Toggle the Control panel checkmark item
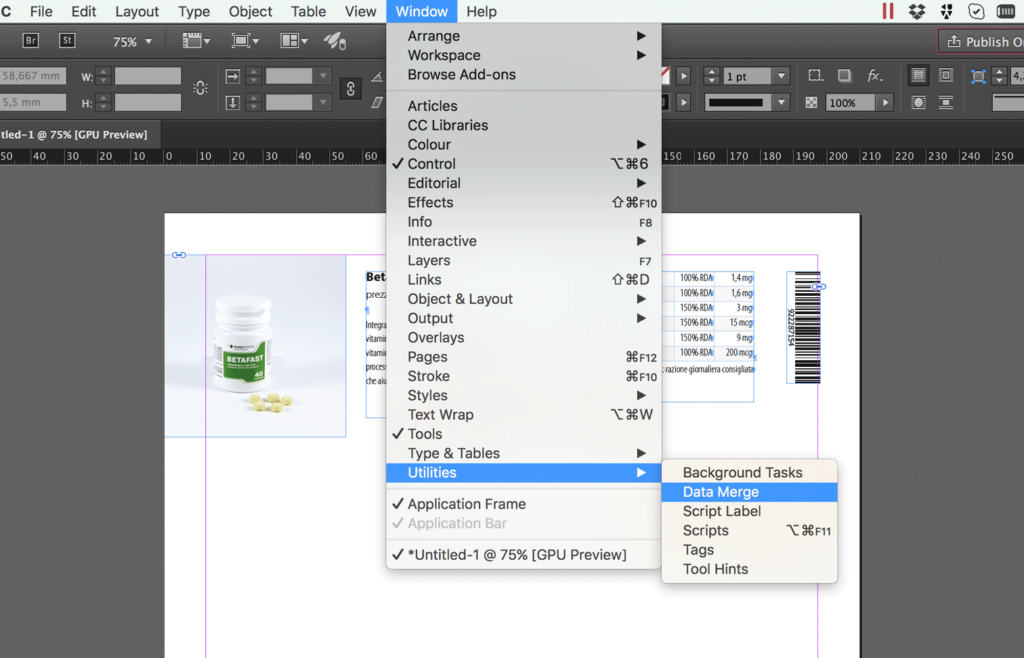The image size is (1024, 658). tap(523, 164)
